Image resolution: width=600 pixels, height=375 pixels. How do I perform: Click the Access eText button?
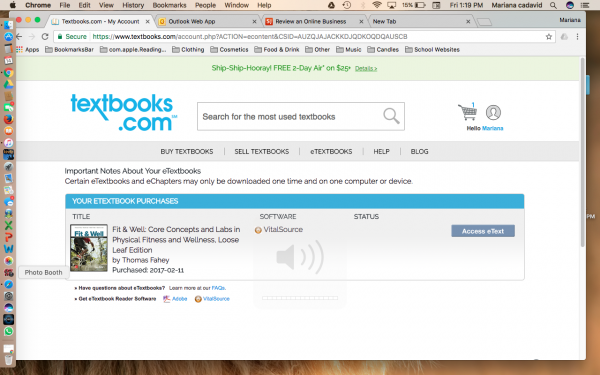[483, 231]
